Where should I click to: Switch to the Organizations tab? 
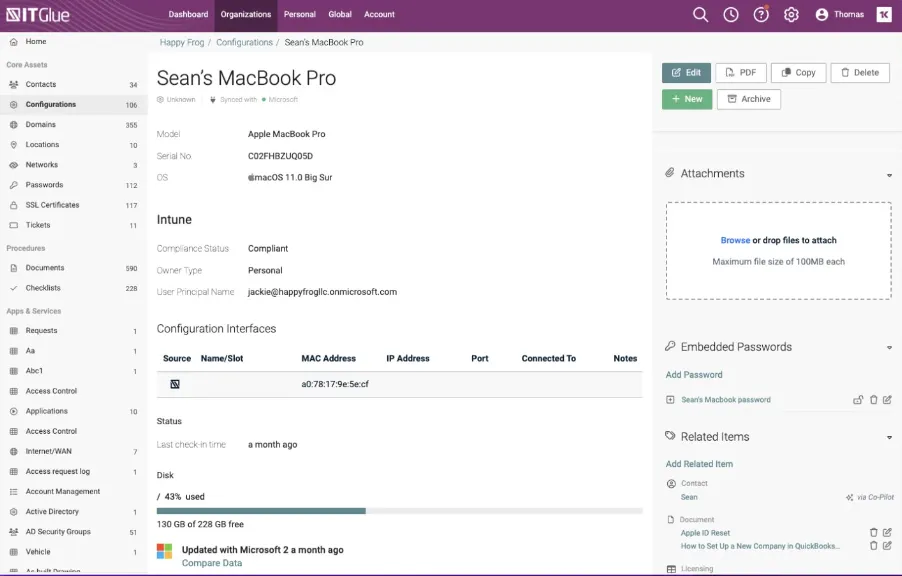click(x=246, y=15)
